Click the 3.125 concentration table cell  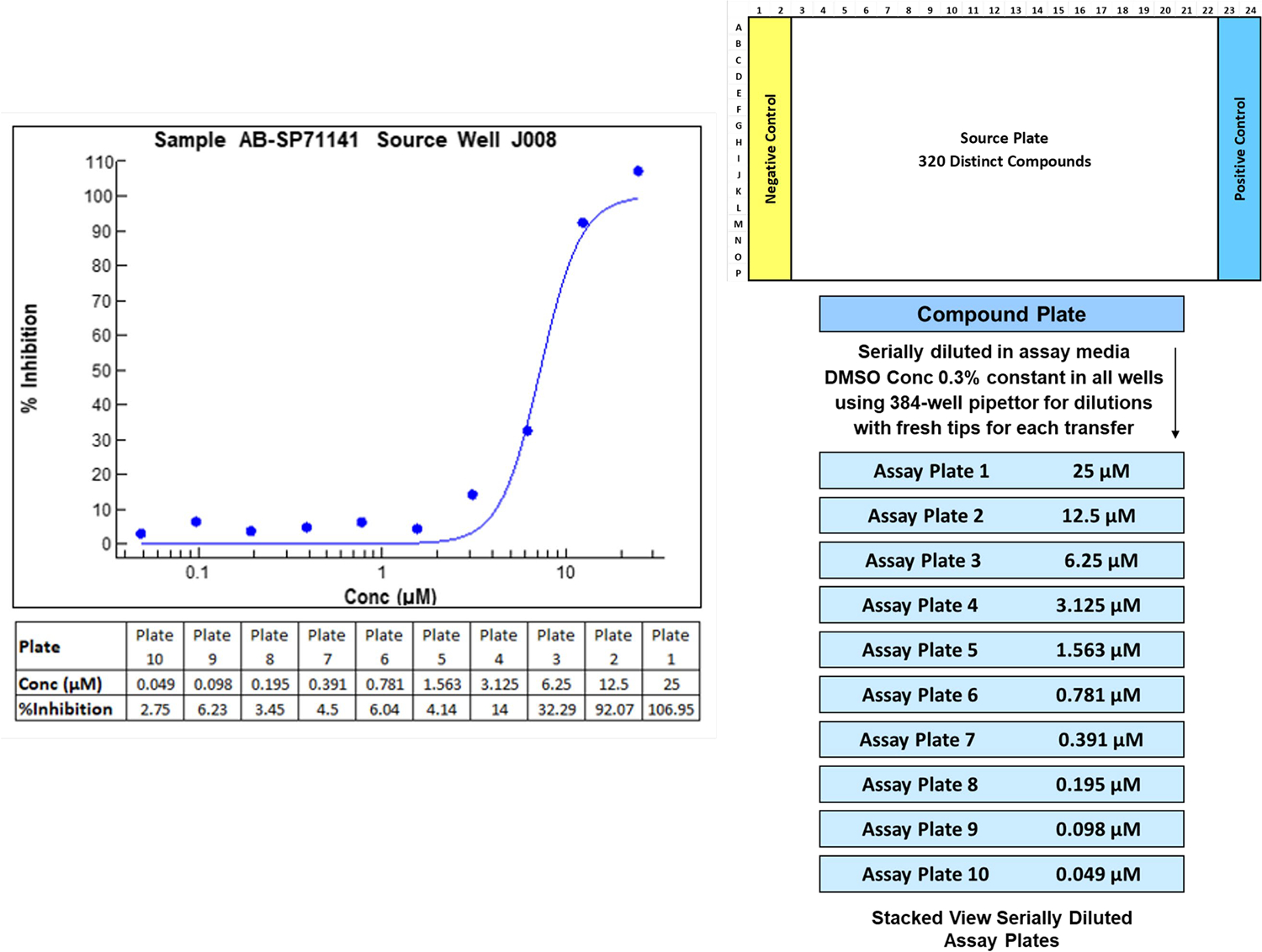[499, 685]
